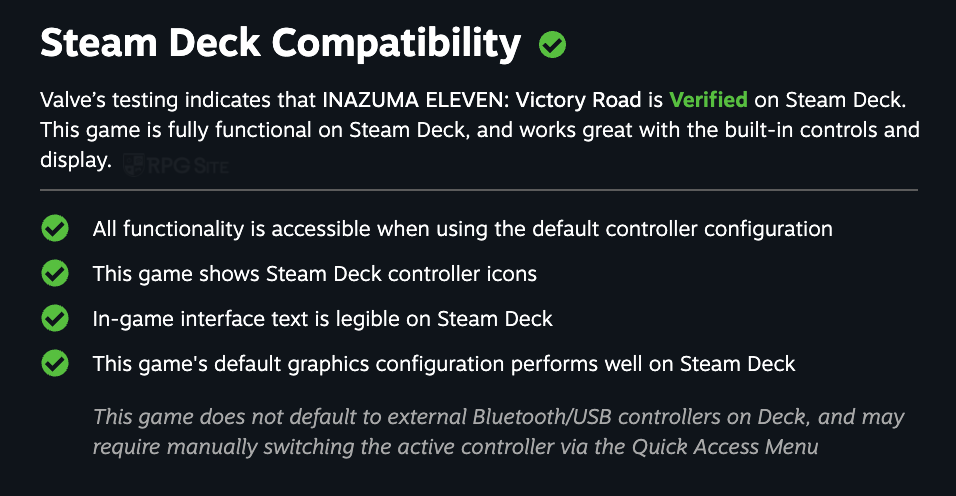Click the "All functionality is accessible" result text
The height and width of the screenshot is (496, 956).
(462, 229)
